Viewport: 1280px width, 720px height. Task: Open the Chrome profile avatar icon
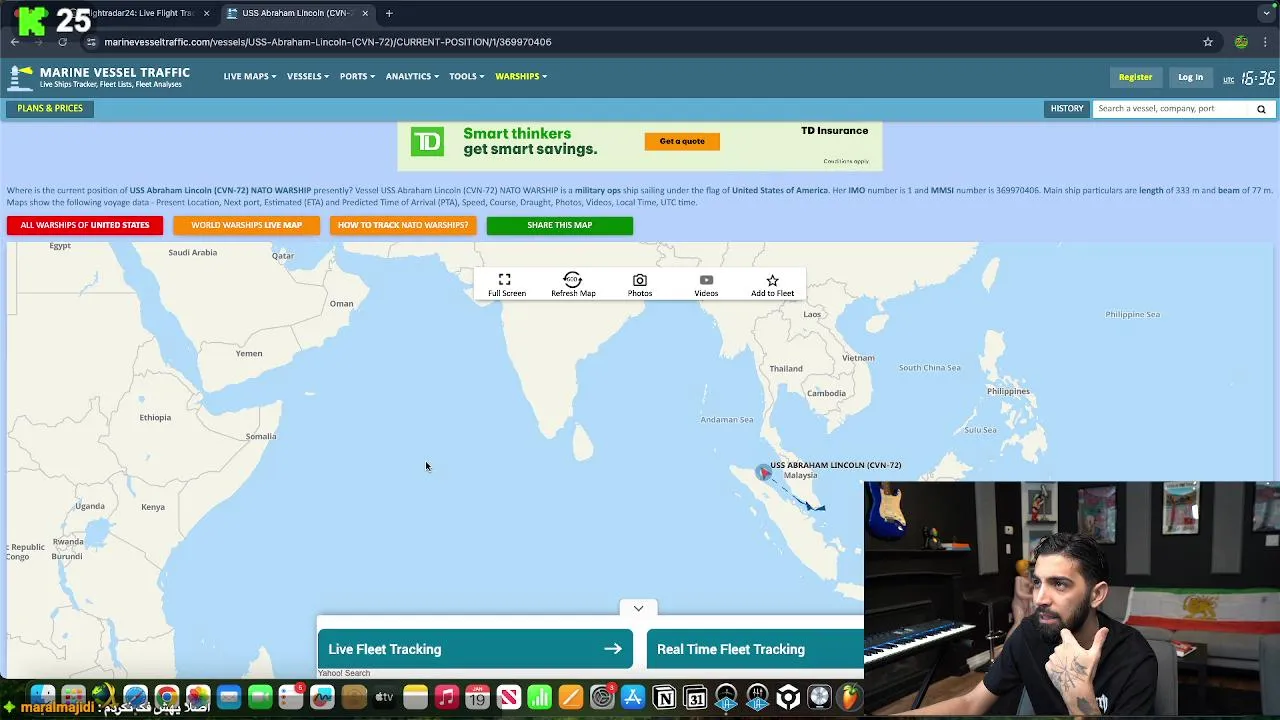tap(1241, 42)
